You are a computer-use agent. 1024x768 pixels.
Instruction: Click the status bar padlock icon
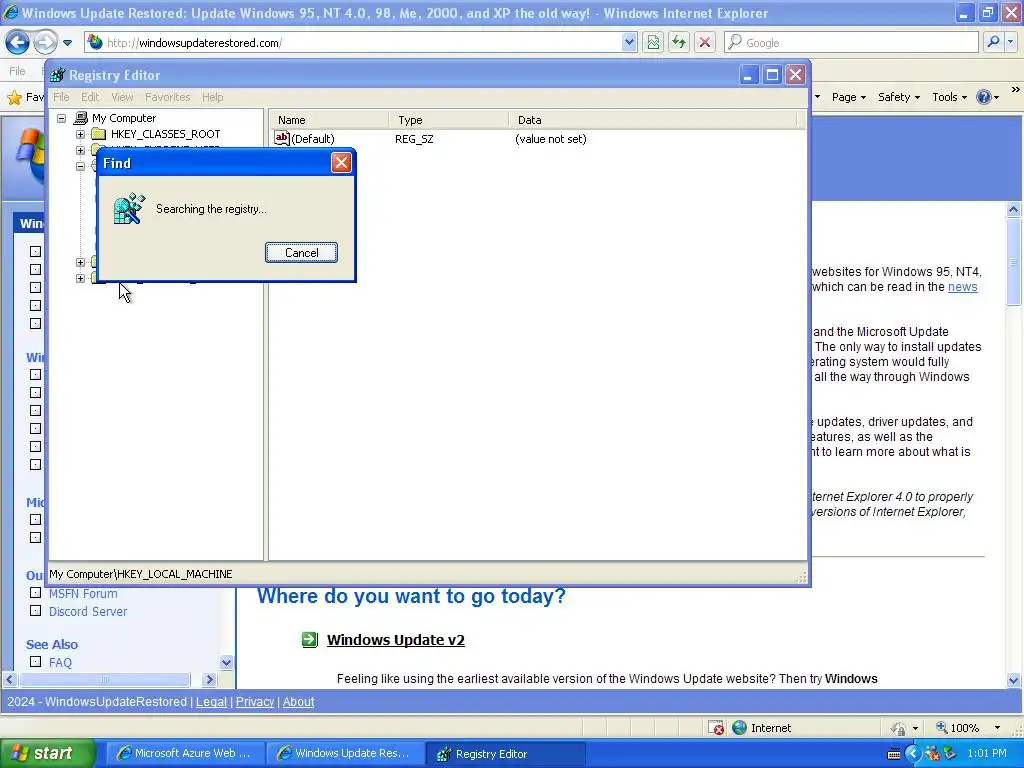coord(899,728)
